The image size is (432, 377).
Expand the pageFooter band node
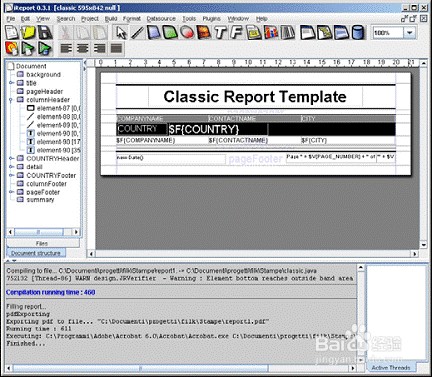[11, 192]
